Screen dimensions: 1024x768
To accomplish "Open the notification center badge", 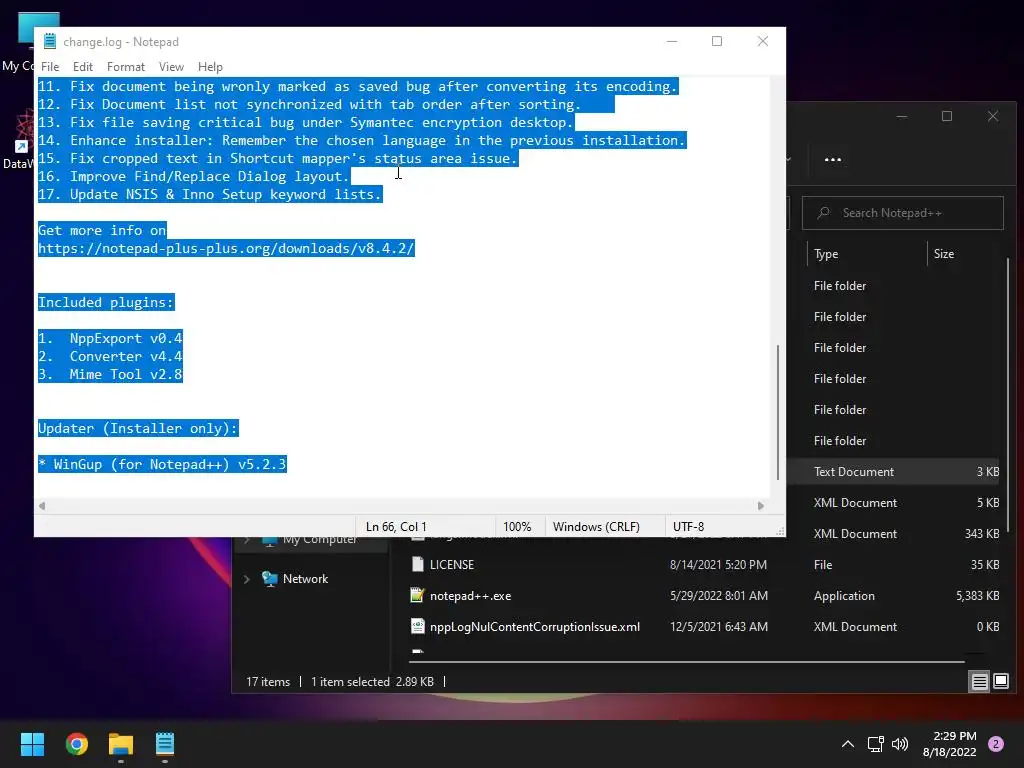I will click(996, 744).
